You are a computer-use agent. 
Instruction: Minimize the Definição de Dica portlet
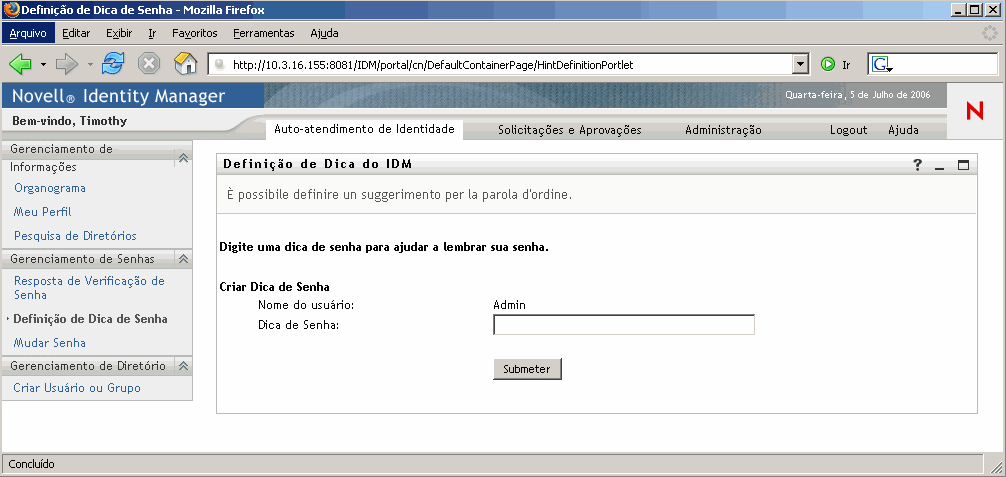(940, 165)
